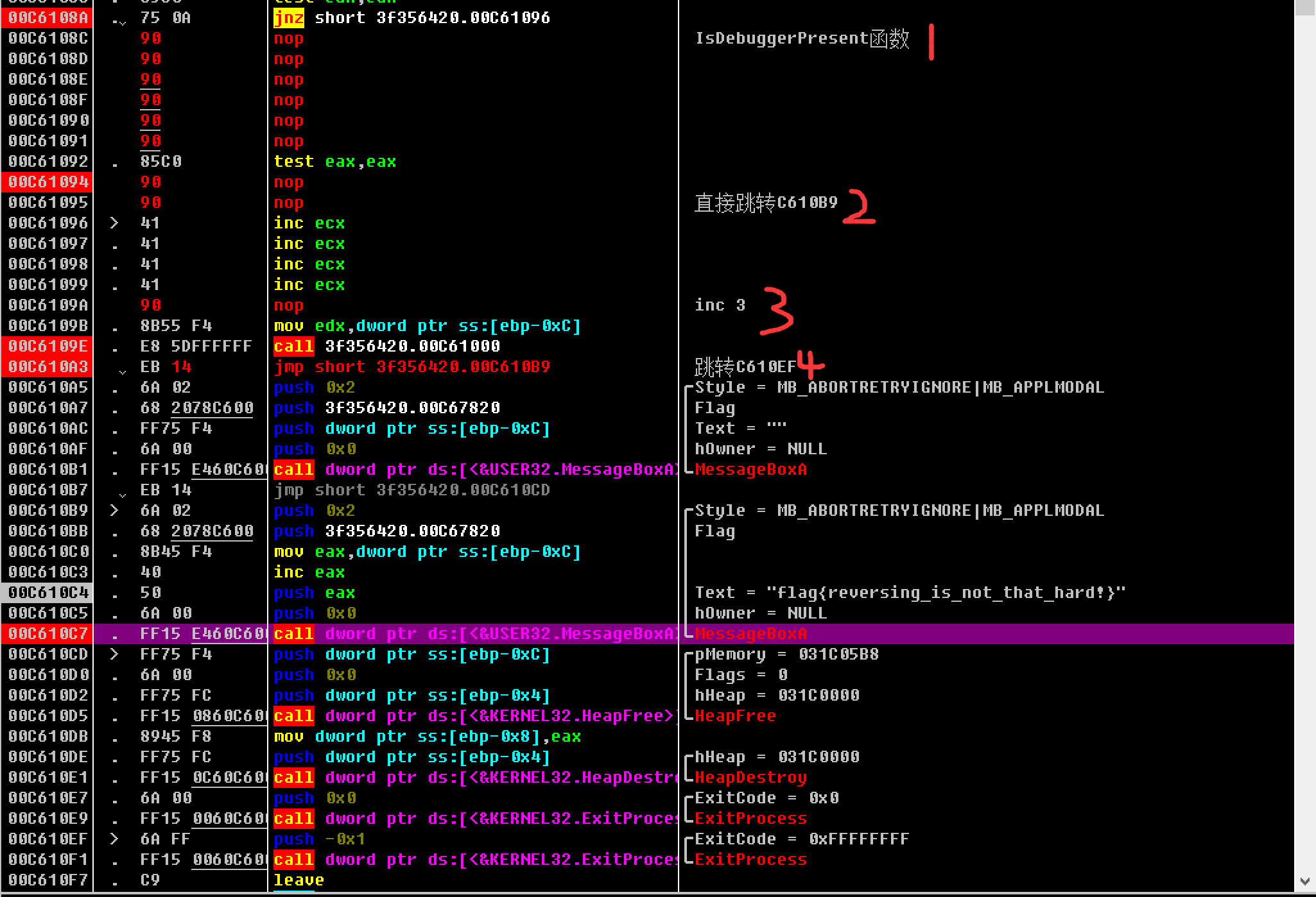This screenshot has width=1316, height=897.
Task: Click hex bytes E8 5DFFFFFF
Action: click(x=195, y=346)
